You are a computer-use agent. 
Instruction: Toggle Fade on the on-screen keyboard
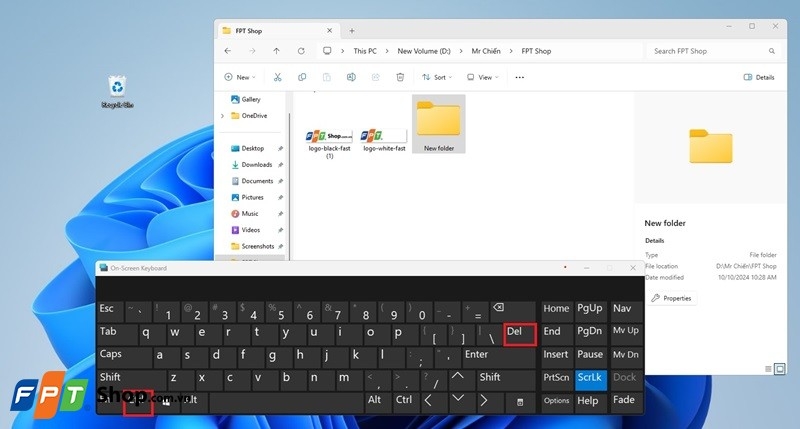tap(626, 402)
